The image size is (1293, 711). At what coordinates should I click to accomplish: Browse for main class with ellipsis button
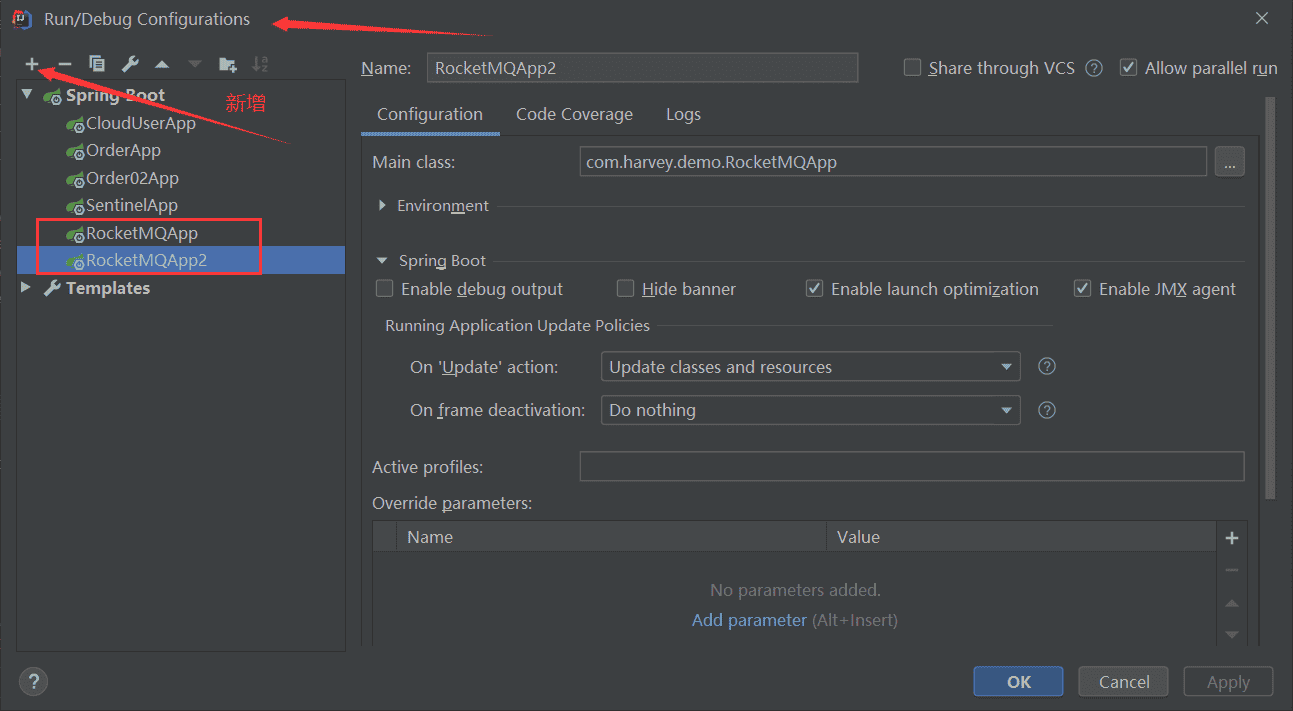[1230, 161]
